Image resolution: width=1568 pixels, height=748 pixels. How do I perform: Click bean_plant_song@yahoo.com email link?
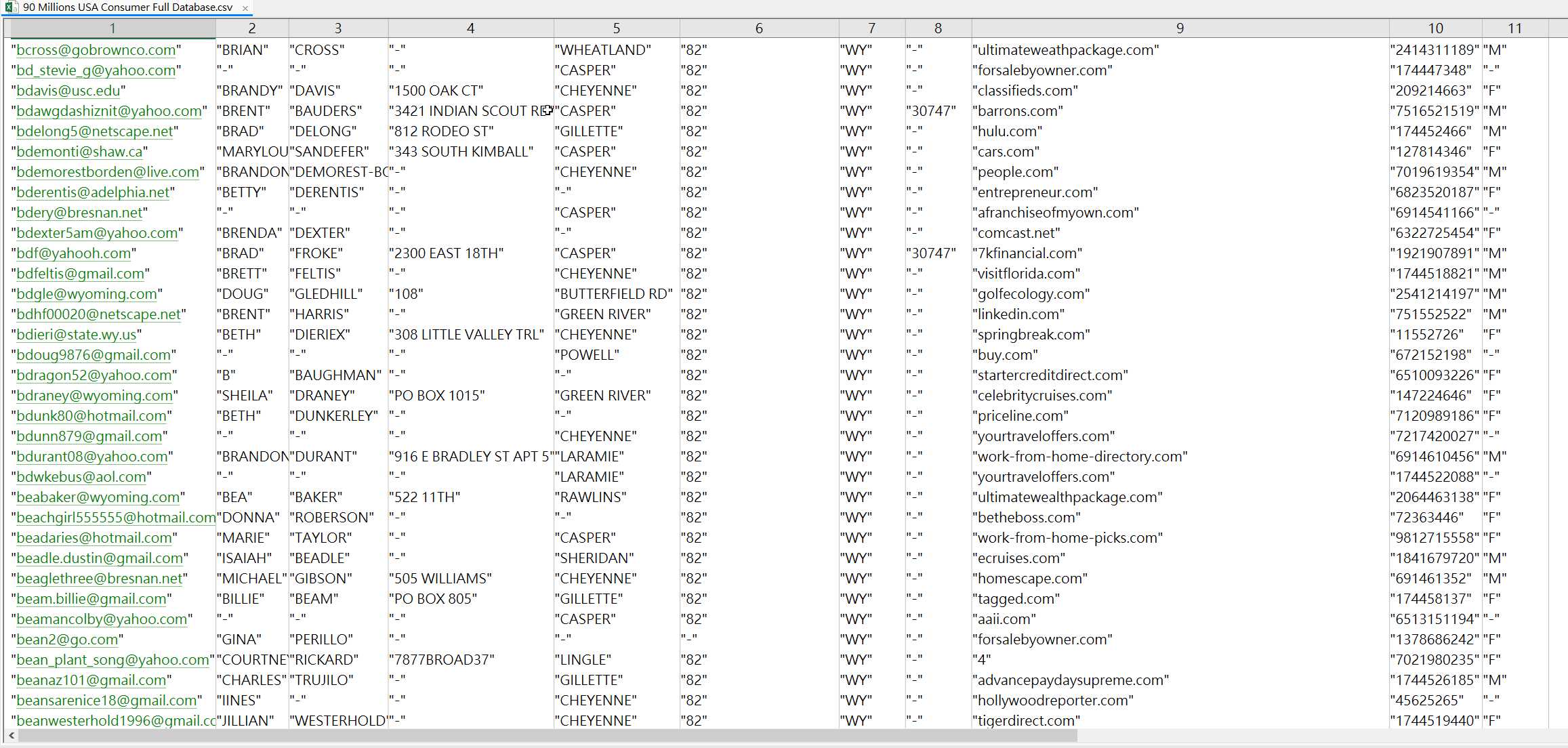coord(112,660)
